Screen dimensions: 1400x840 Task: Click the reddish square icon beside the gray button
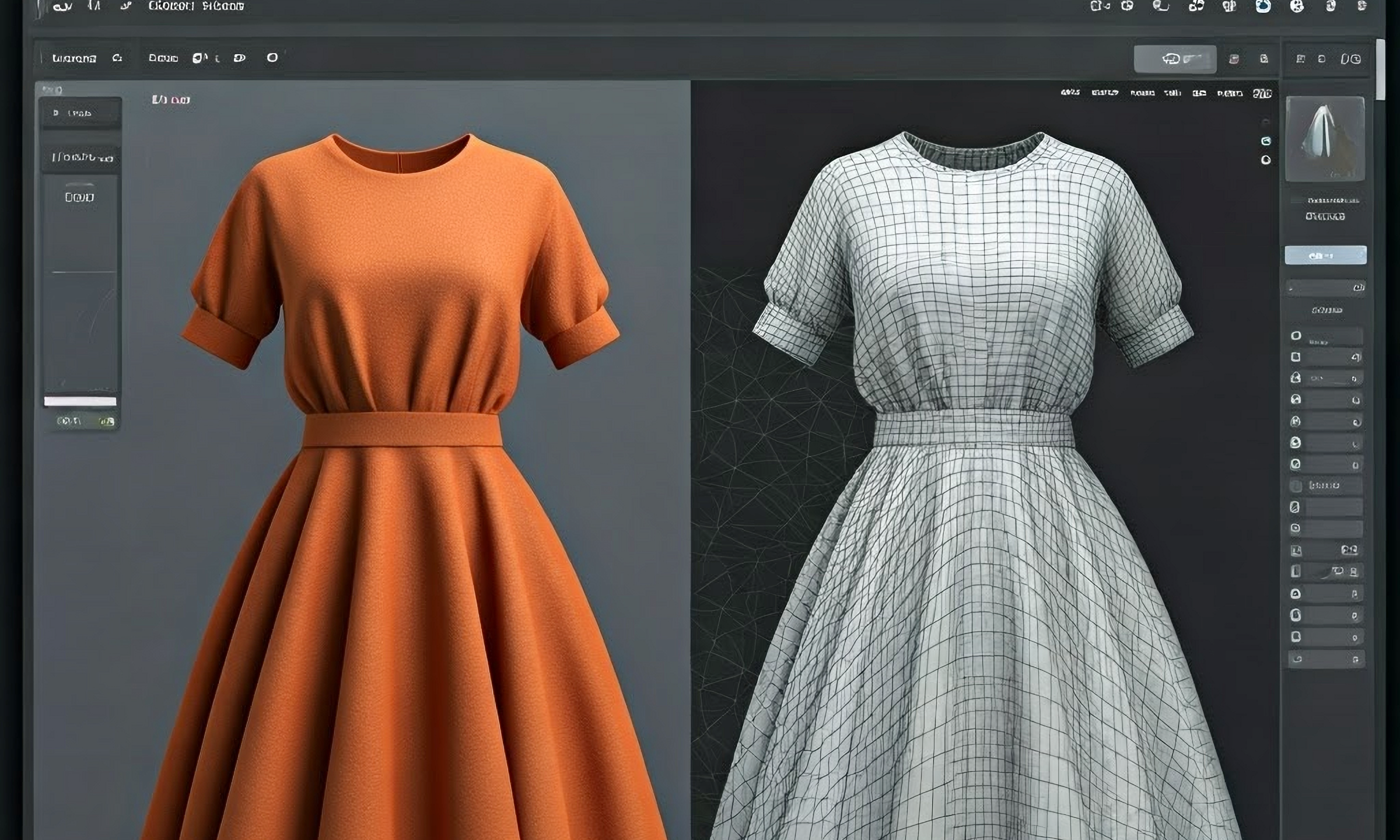pyautogui.click(x=1234, y=59)
